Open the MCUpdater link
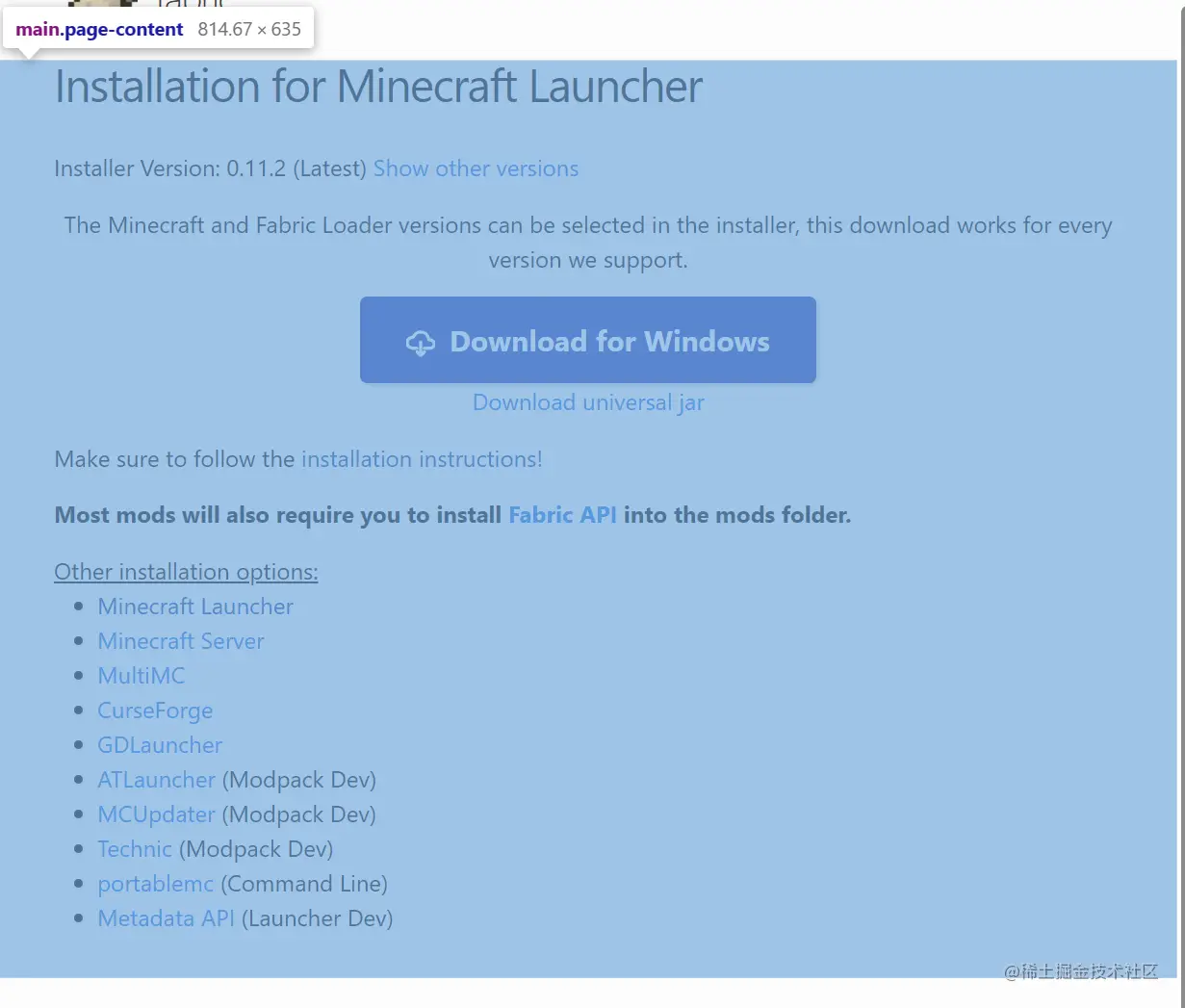 coord(156,814)
